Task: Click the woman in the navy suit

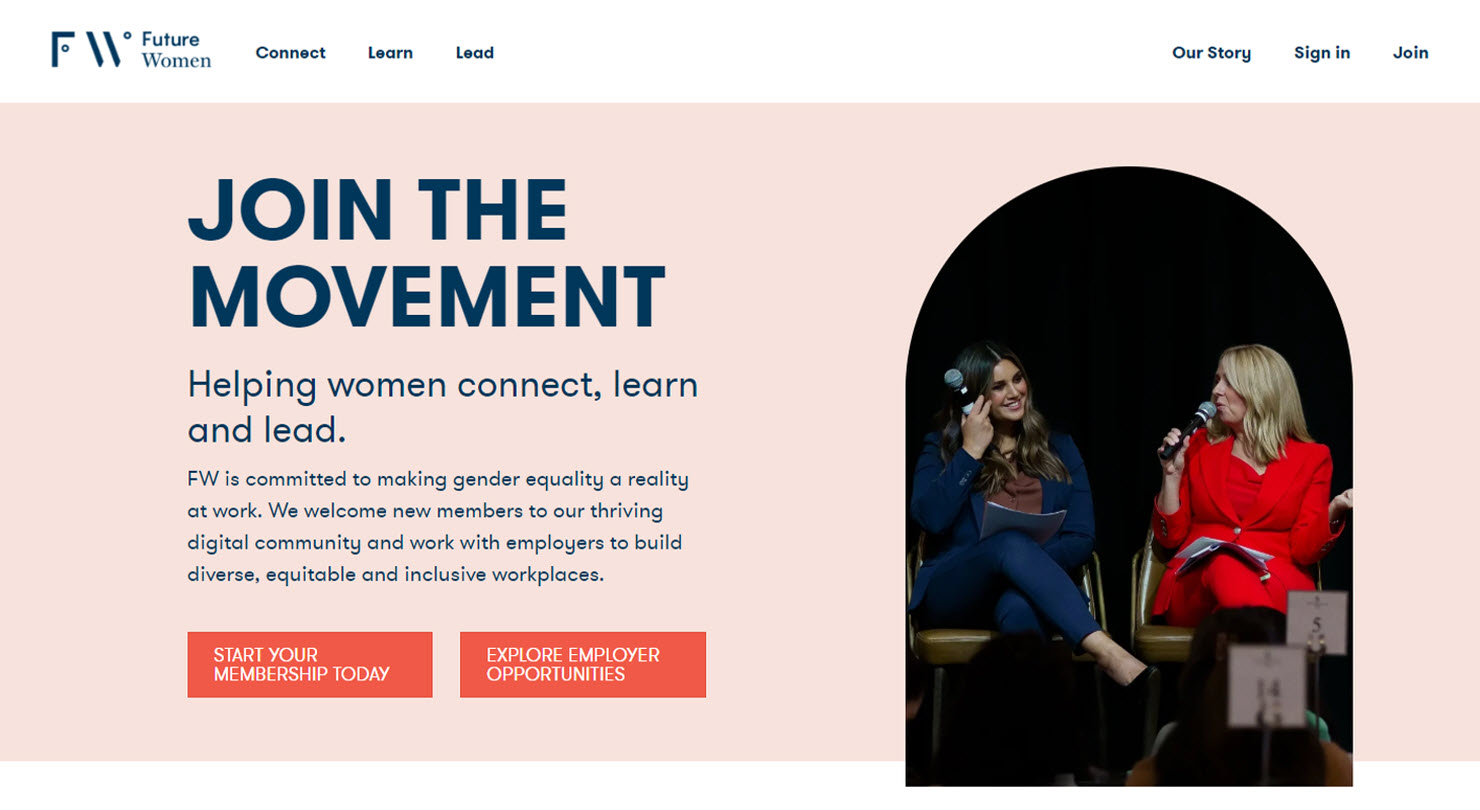Action: tap(1005, 510)
